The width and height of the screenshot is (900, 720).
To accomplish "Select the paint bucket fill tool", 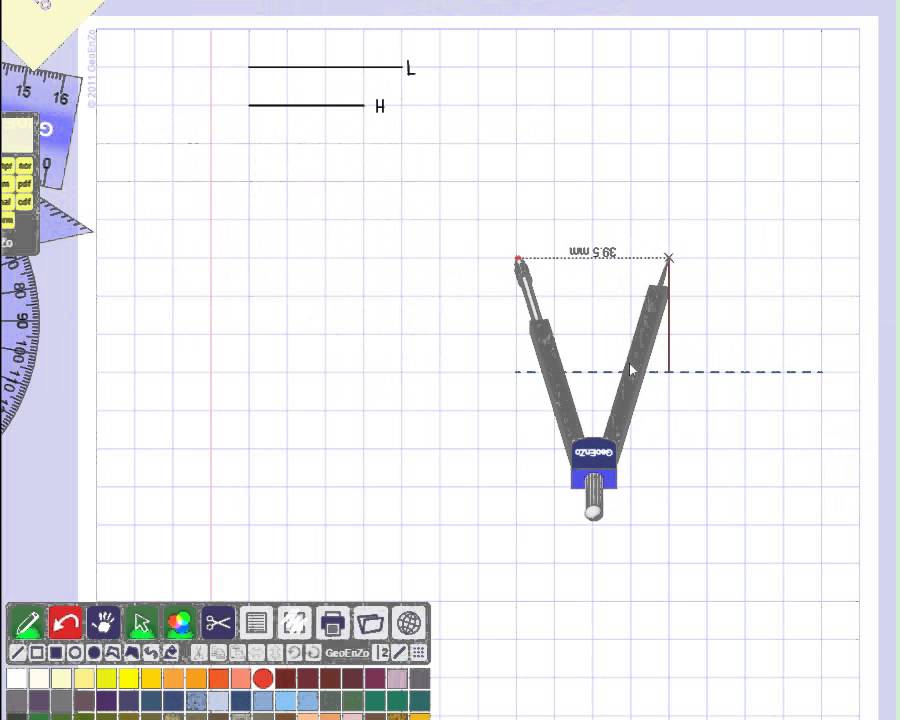I will click(170, 653).
